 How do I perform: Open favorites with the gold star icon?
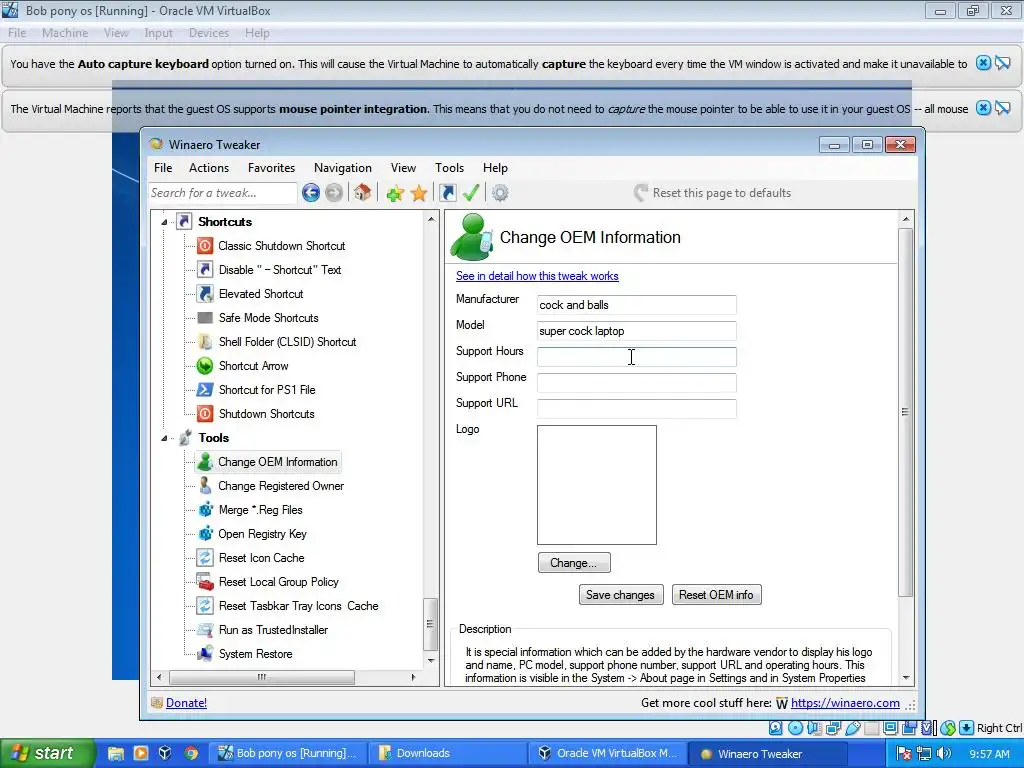pos(419,193)
